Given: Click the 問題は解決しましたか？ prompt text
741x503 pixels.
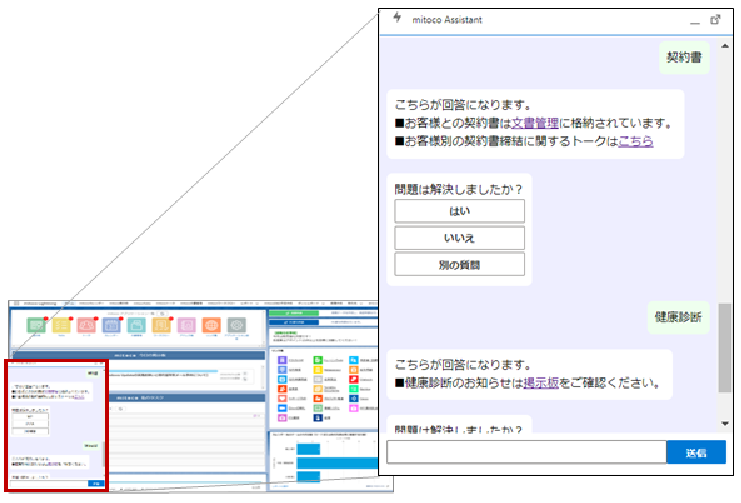Looking at the screenshot, I should [458, 190].
